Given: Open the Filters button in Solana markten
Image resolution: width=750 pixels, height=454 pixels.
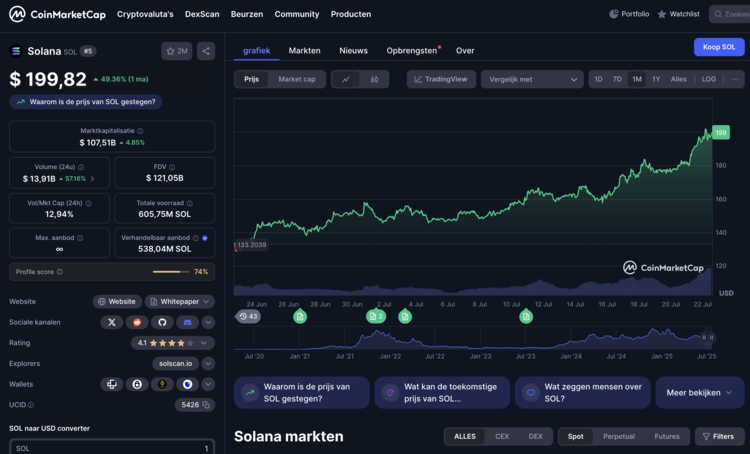Looking at the screenshot, I should point(718,436).
